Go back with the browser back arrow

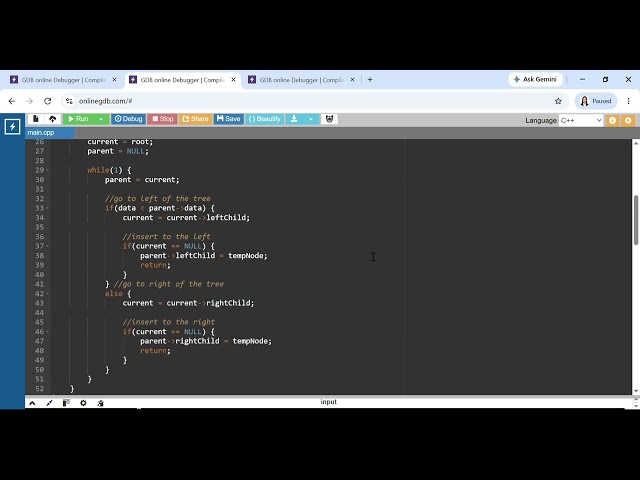[x=11, y=101]
